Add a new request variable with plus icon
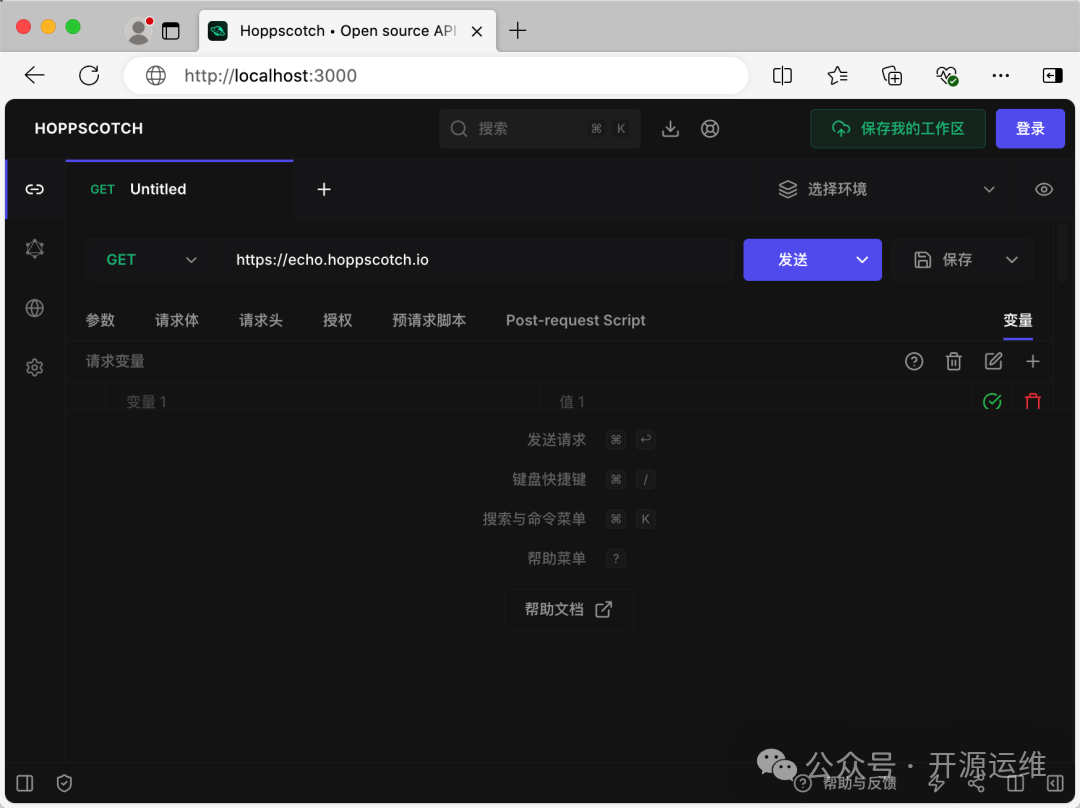This screenshot has width=1080, height=808. pyautogui.click(x=1033, y=361)
